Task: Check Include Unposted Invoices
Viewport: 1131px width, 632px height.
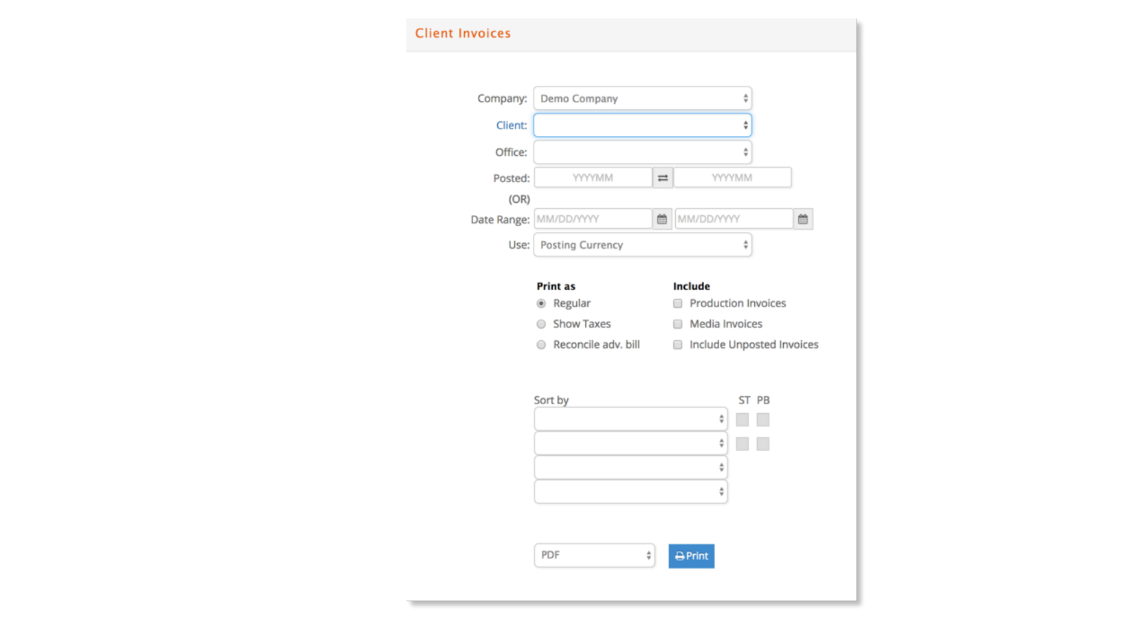Action: pos(677,345)
